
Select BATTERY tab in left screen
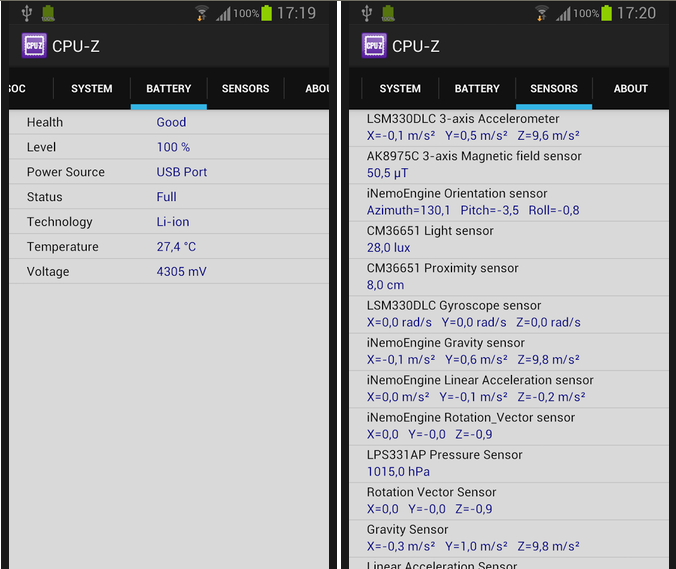point(169,88)
